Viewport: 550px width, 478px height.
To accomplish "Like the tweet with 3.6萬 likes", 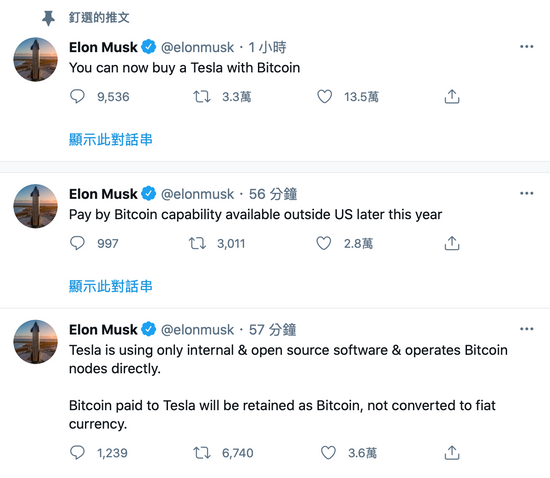I will click(x=328, y=452).
